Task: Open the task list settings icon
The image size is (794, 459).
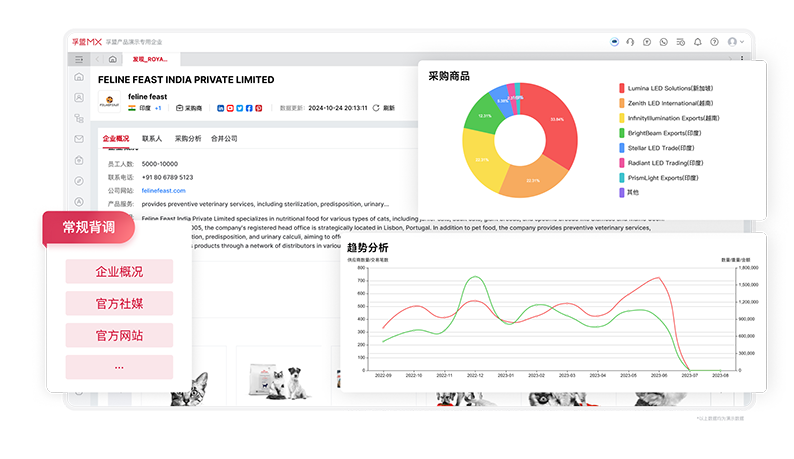Action: (681, 42)
